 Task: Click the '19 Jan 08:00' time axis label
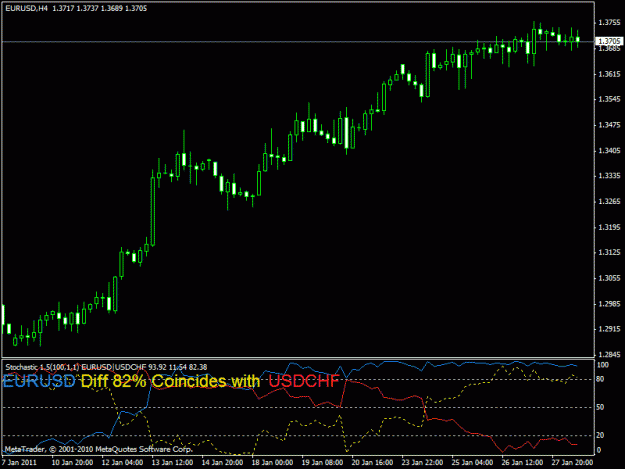click(322, 463)
